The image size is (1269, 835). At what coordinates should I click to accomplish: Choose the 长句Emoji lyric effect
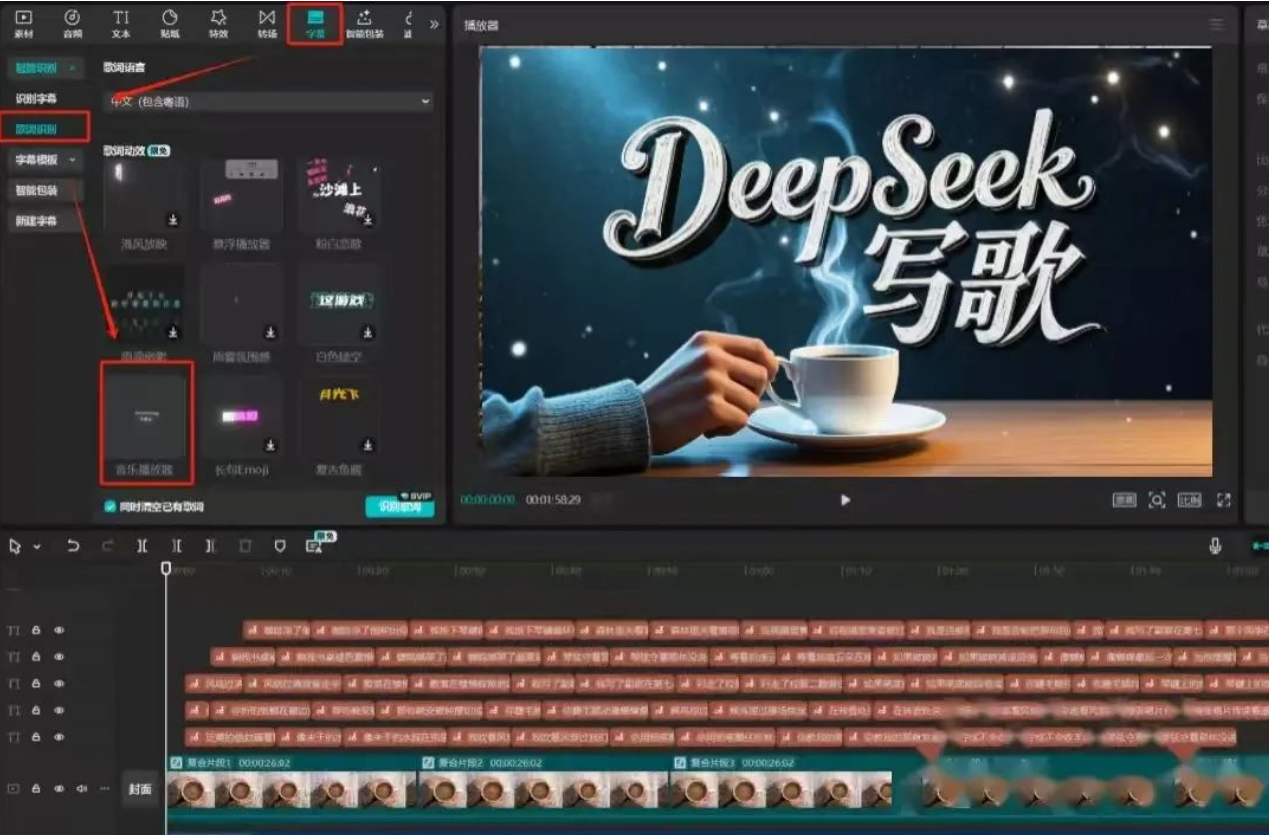(241, 416)
